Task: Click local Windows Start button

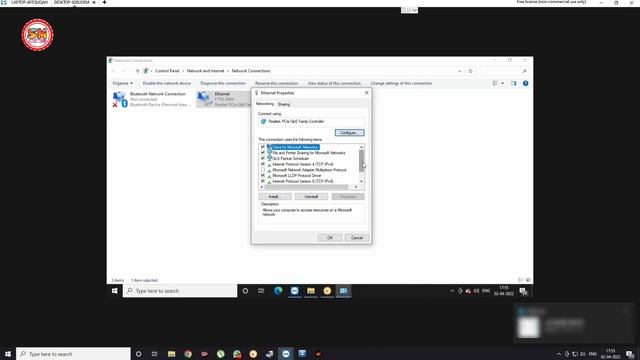Action: point(8,354)
